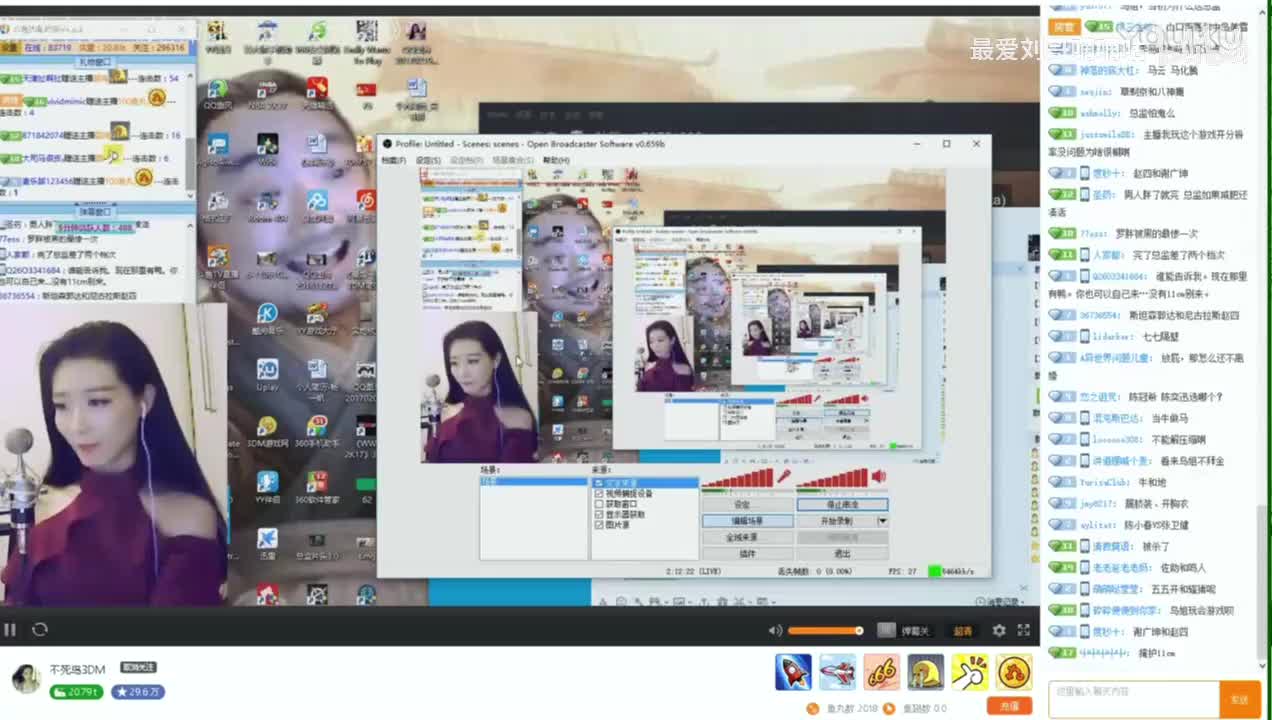Toggle the 弹幕关 danmaku switch
This screenshot has height=720, width=1272.
pyautogui.click(x=904, y=630)
